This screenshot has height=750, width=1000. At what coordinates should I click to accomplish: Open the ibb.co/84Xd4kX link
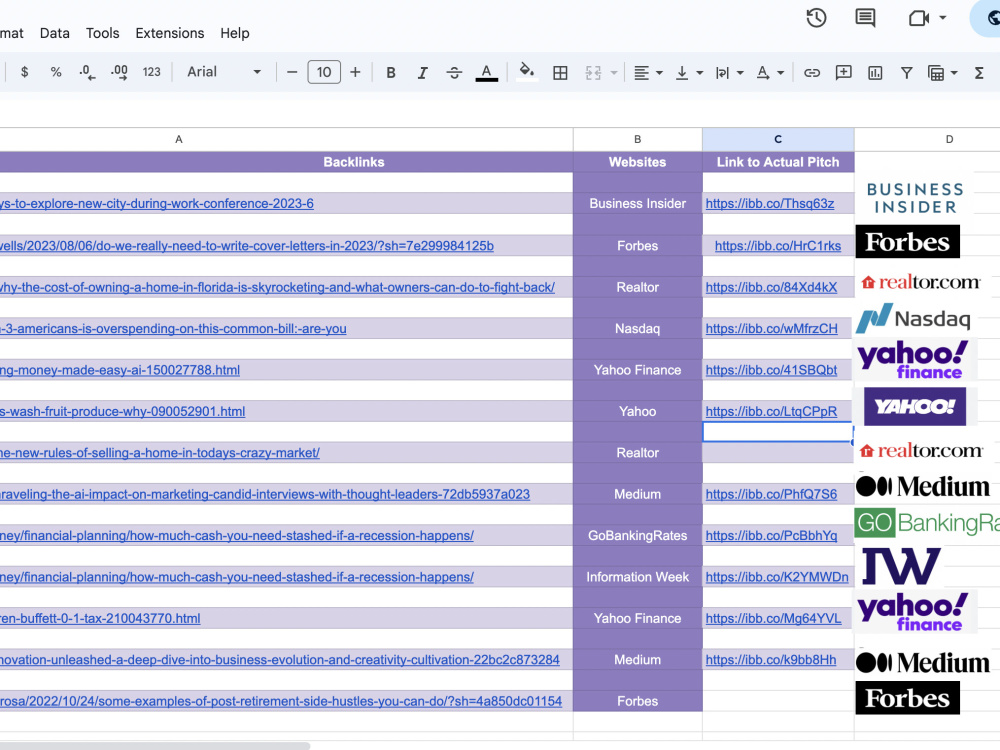(771, 287)
